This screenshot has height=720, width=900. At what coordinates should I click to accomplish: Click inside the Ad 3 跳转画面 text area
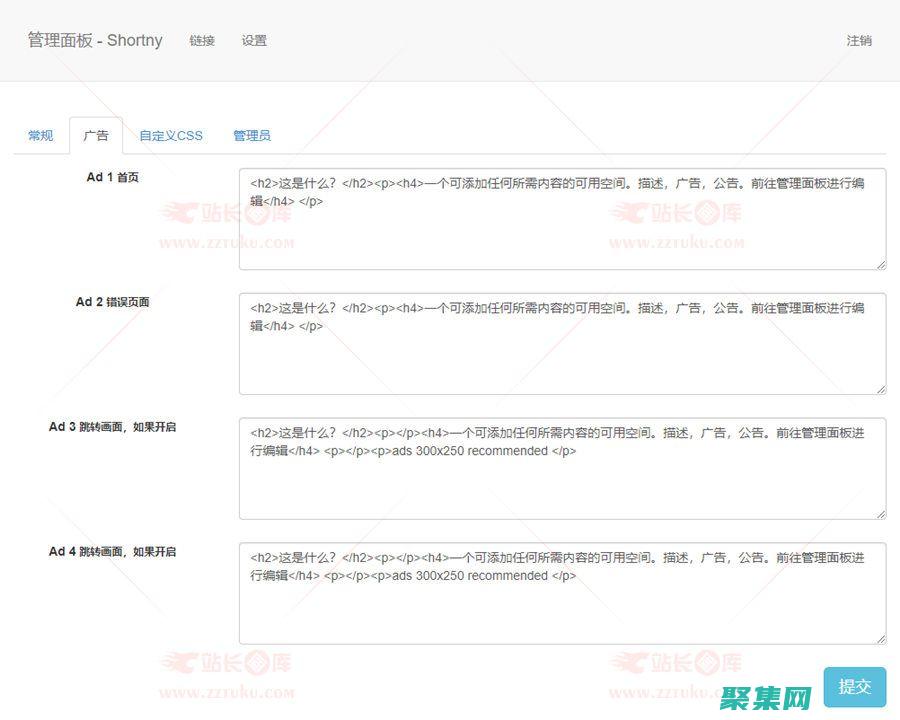coord(560,468)
